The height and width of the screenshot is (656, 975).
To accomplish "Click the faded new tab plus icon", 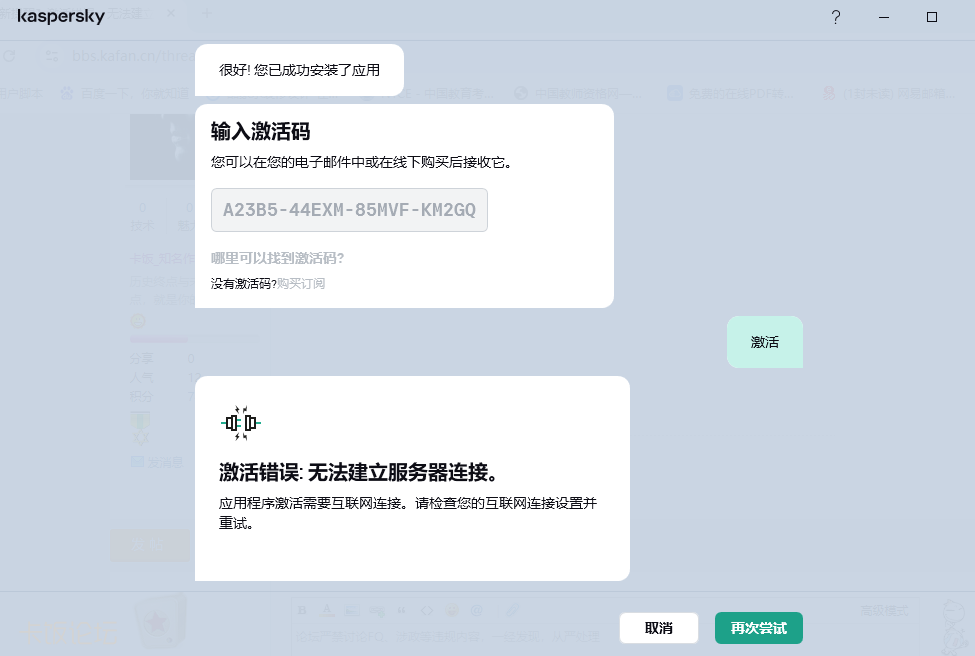I will (x=207, y=14).
